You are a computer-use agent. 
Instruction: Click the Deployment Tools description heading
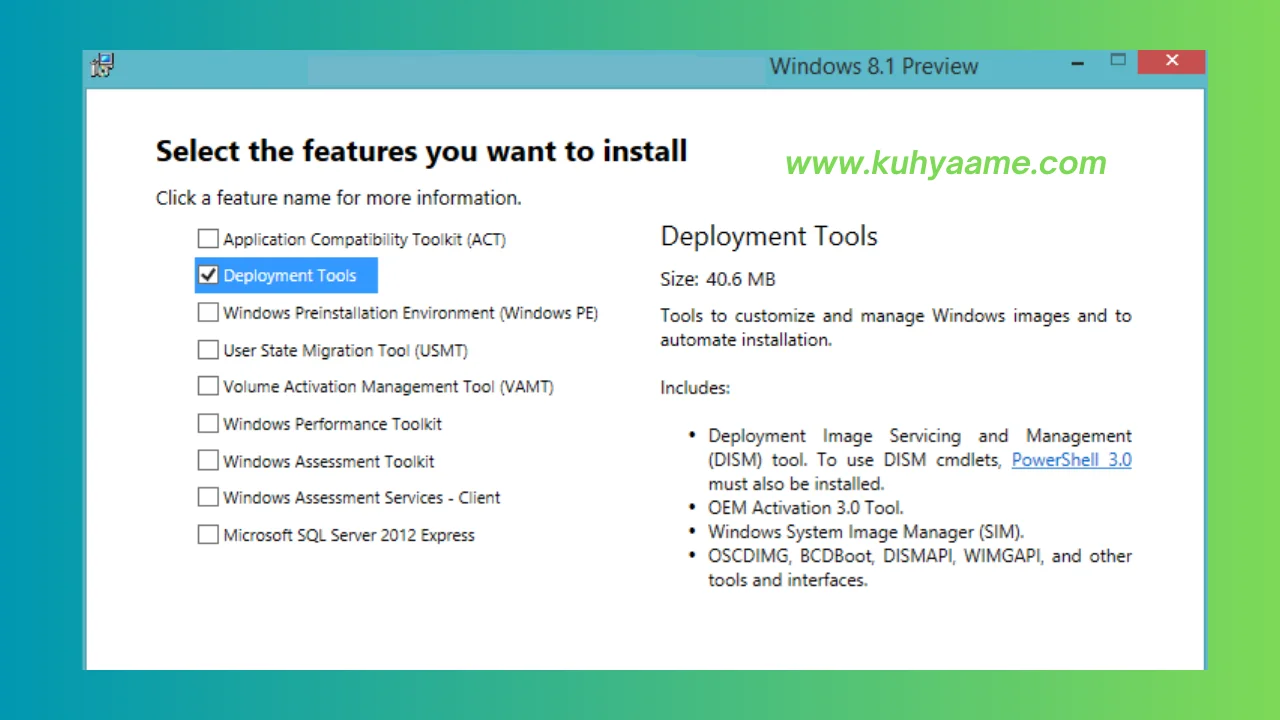click(x=769, y=236)
